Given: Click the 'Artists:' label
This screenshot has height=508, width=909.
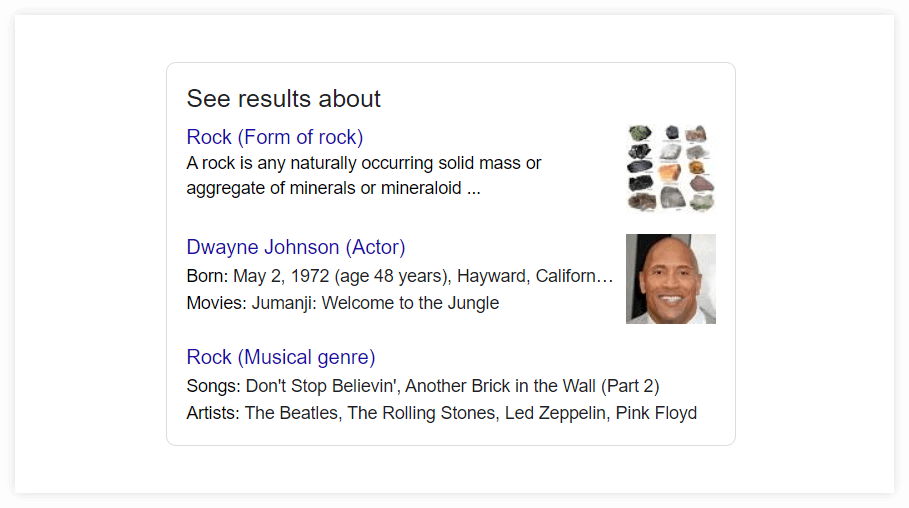Looking at the screenshot, I should click(x=213, y=413).
